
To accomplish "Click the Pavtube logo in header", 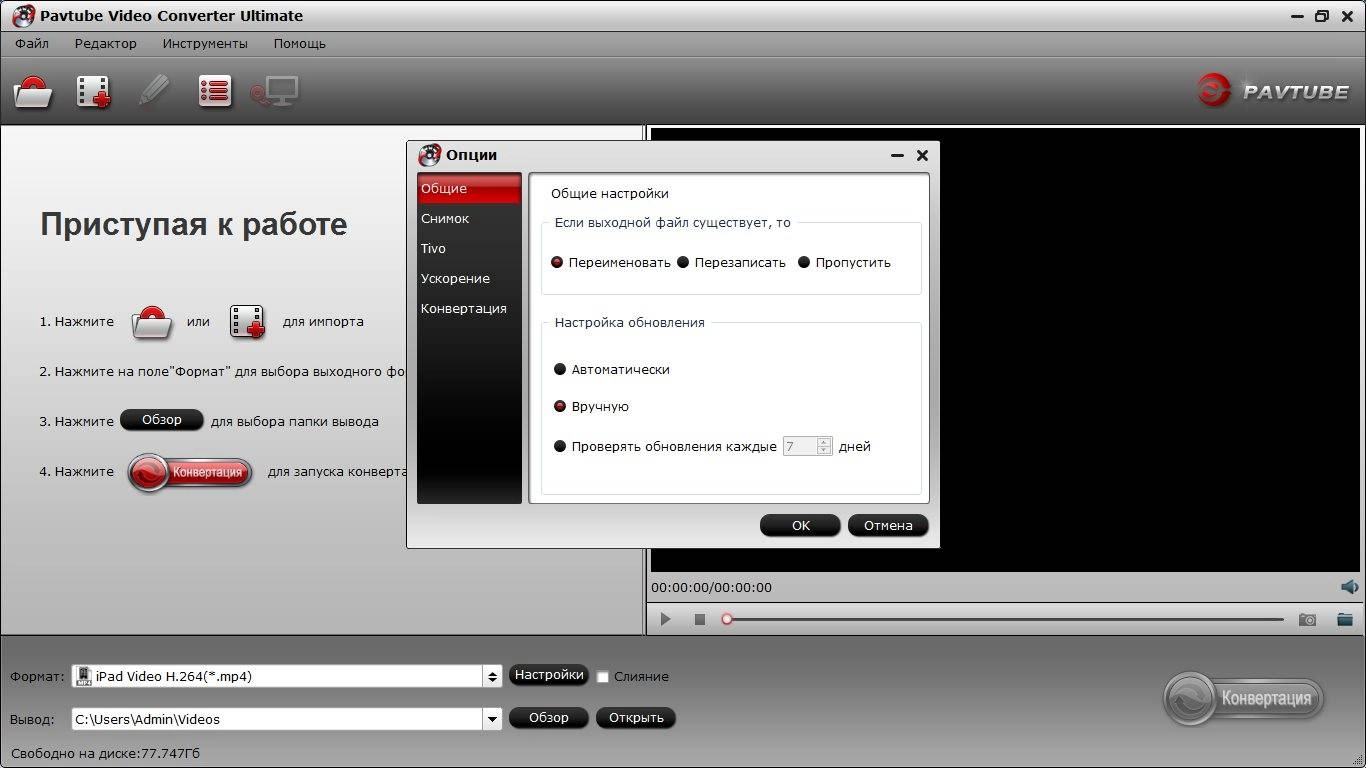I will pyautogui.click(x=1274, y=91).
